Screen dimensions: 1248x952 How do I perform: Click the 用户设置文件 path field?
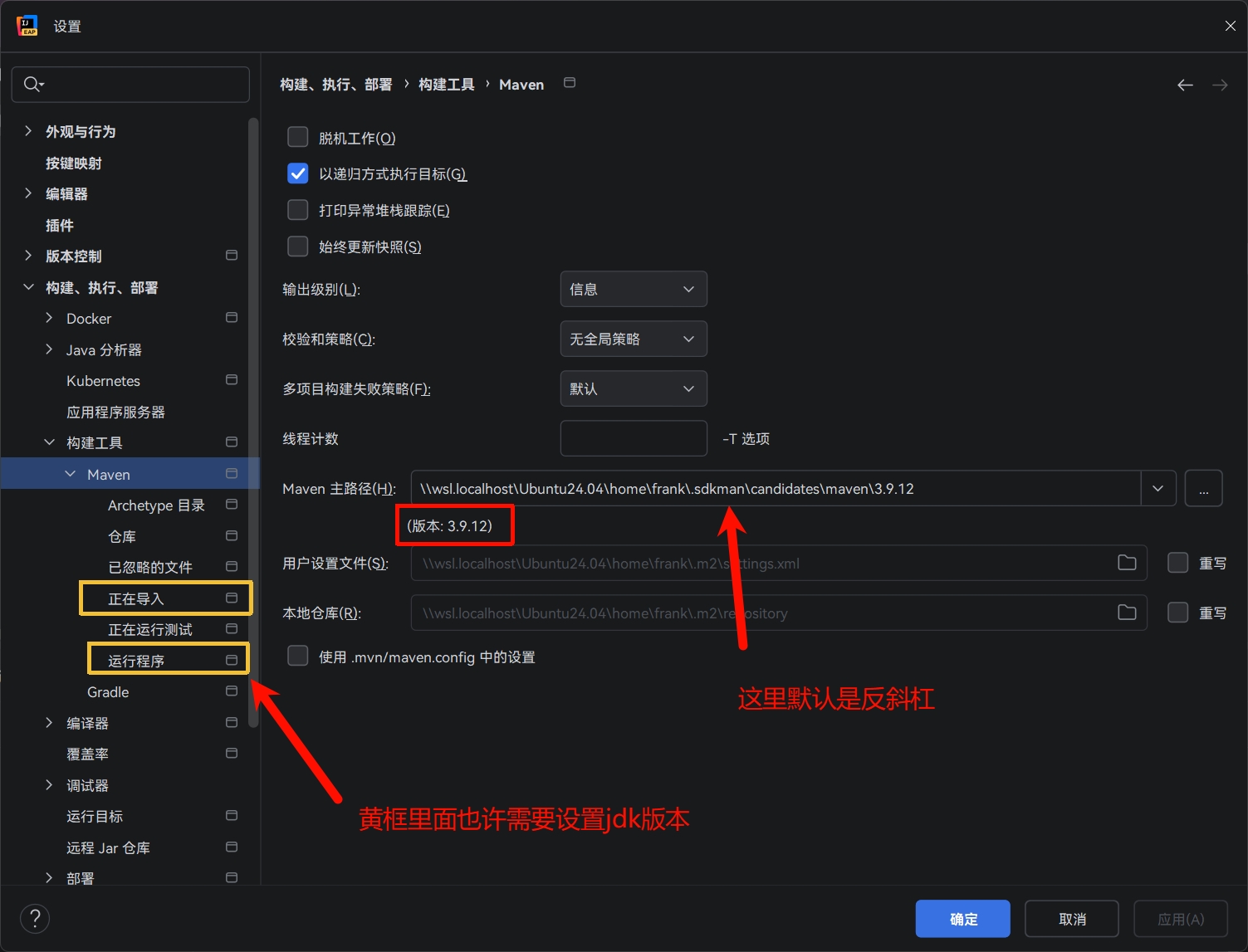[x=779, y=563]
